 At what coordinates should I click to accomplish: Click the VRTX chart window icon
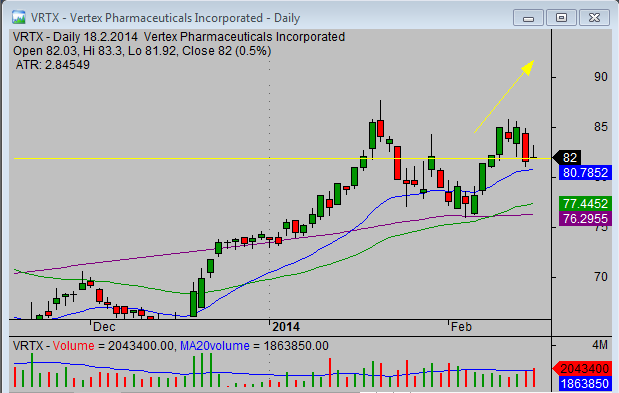pos(18,18)
